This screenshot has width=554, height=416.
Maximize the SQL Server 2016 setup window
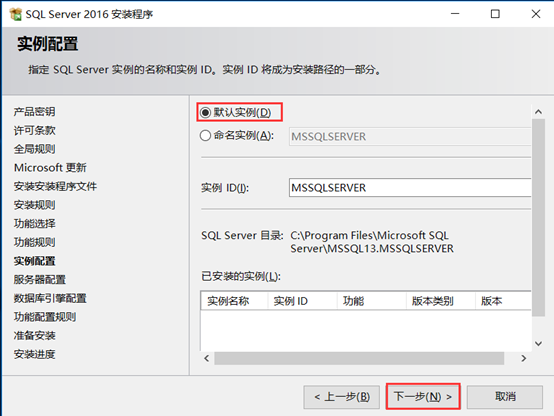click(495, 14)
